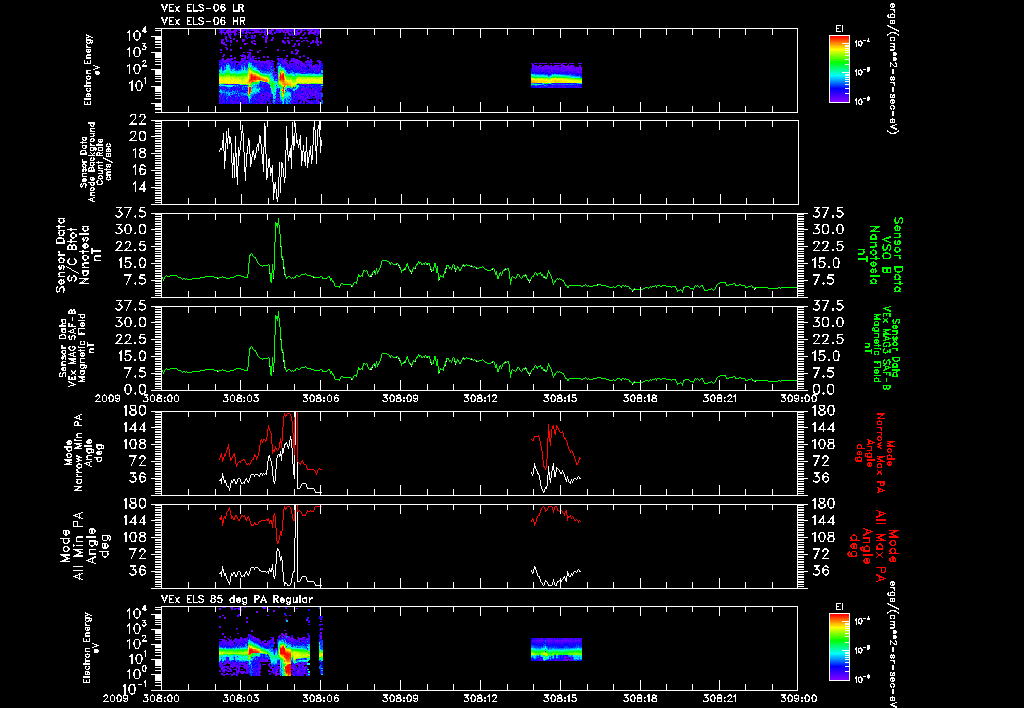Click the white "VEx MAG SAF-B Magnetic Field" label
The height and width of the screenshot is (708, 1024).
tap(78, 347)
